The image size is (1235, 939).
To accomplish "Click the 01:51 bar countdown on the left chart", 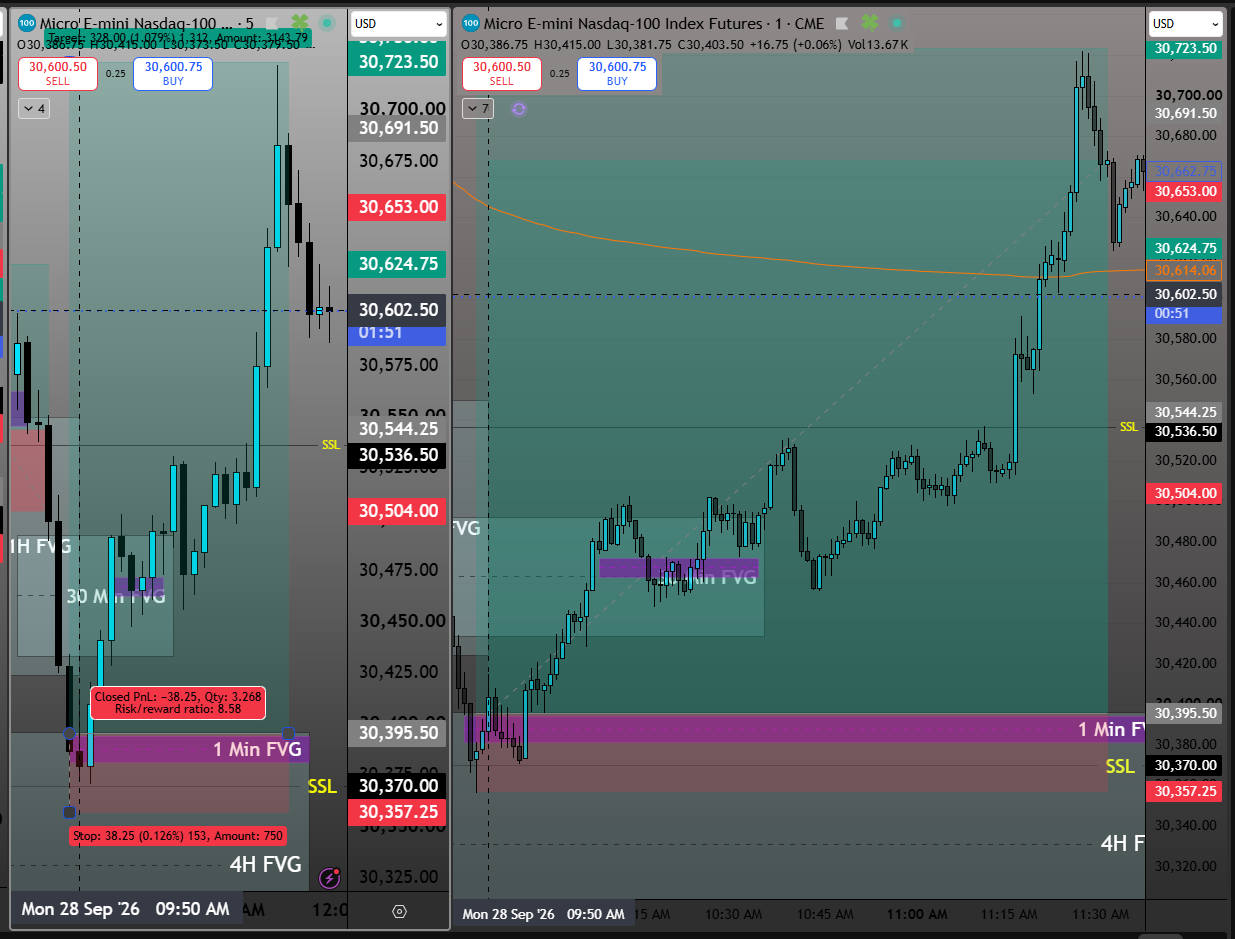I will pyautogui.click(x=399, y=333).
